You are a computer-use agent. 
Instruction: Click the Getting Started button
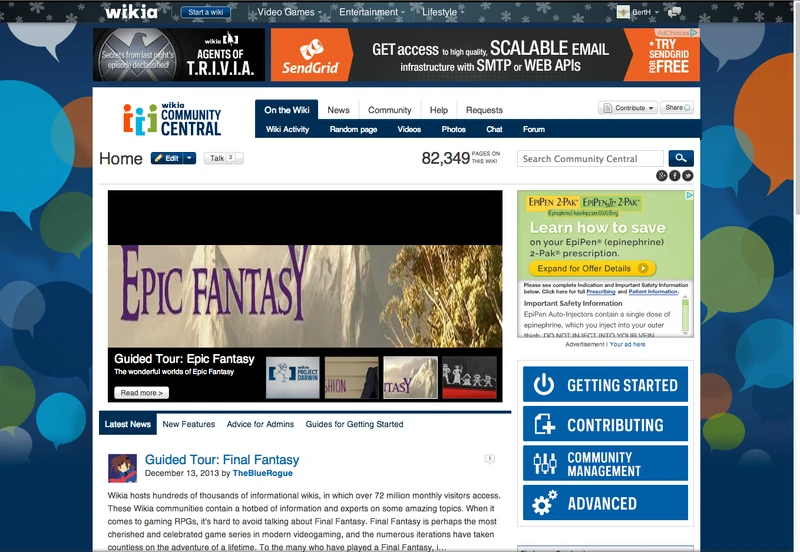click(x=605, y=385)
